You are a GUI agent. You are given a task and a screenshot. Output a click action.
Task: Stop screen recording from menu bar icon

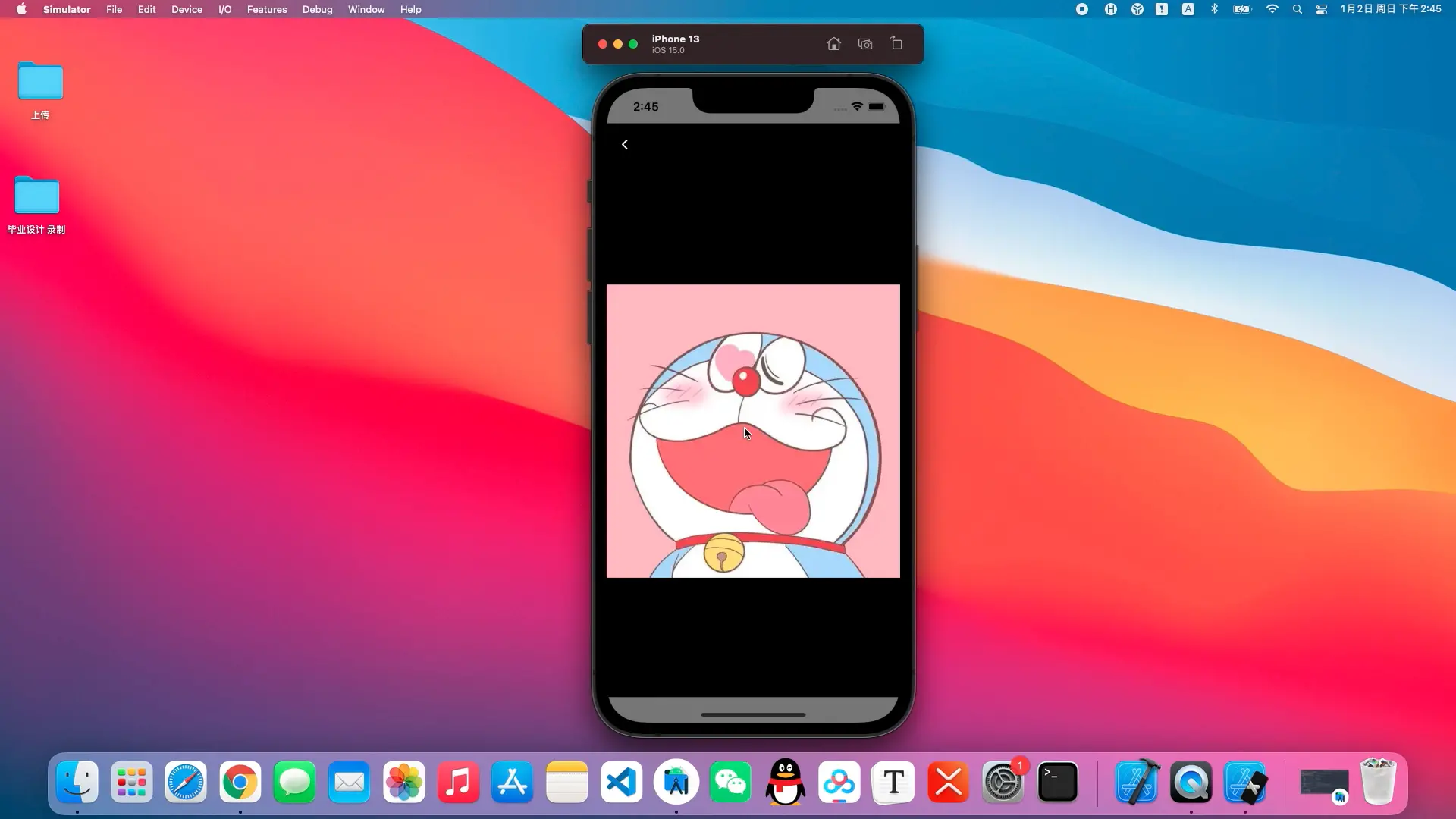pyautogui.click(x=1082, y=9)
